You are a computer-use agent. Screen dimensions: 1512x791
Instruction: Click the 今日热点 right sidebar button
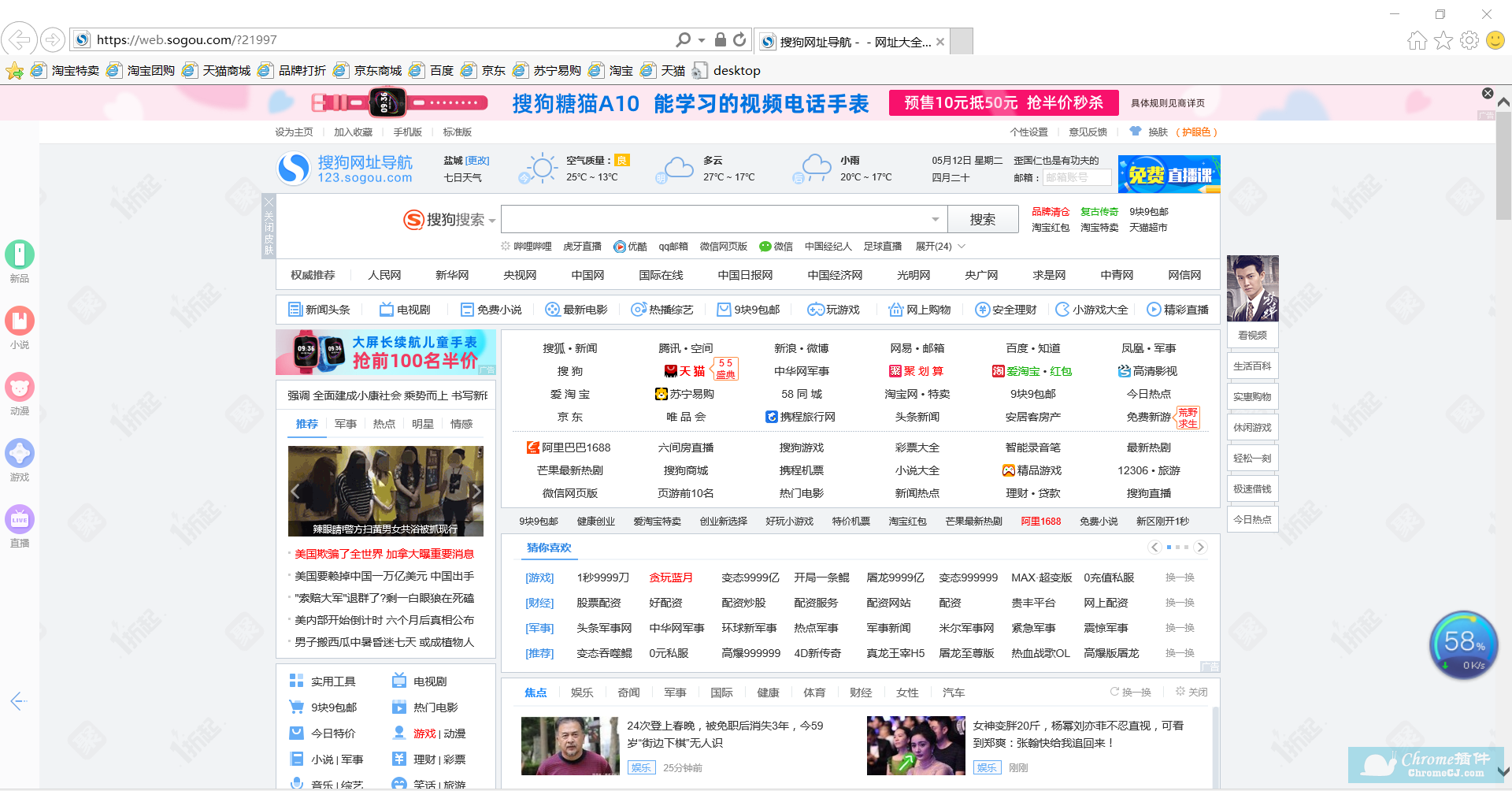pos(1252,519)
